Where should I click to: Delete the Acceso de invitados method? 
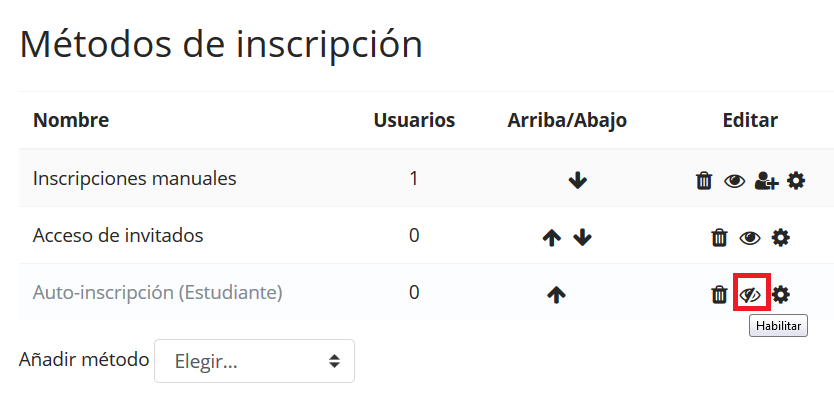coord(719,238)
